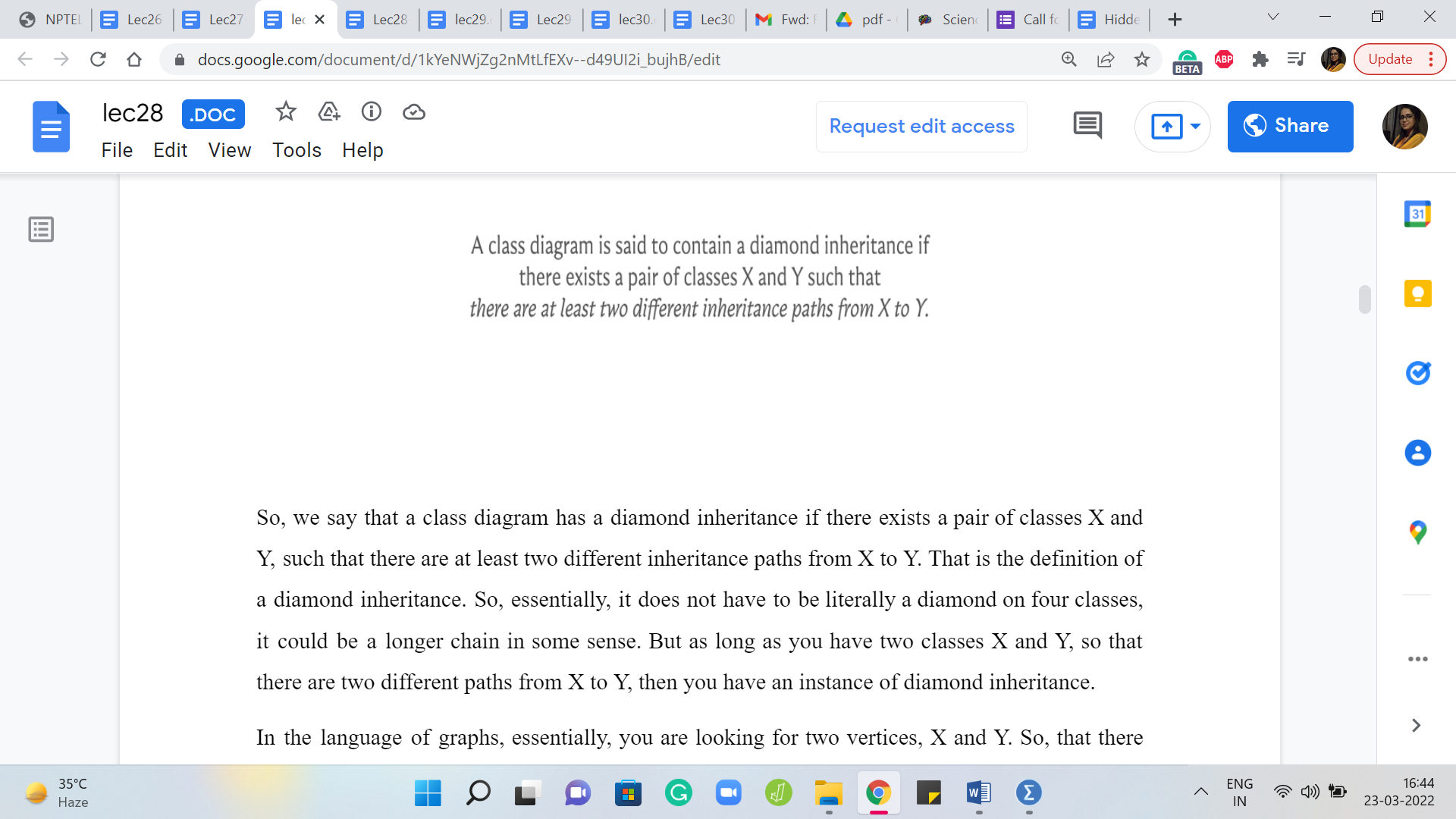Image resolution: width=1456 pixels, height=819 pixels.
Task: Open document details info icon
Action: (371, 112)
